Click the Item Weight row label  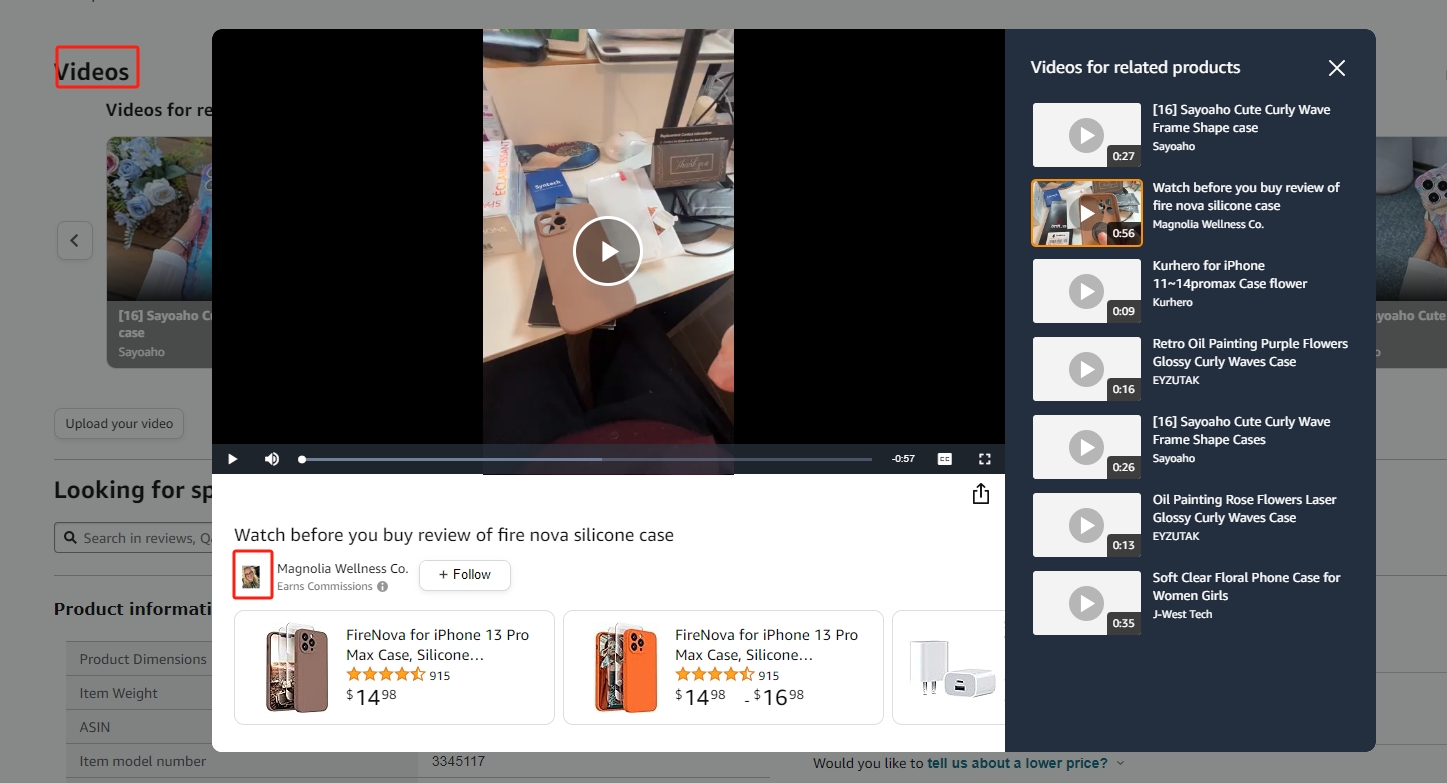point(119,693)
